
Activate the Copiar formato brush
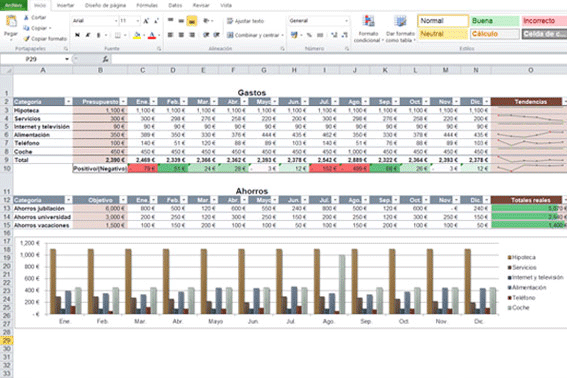[x=45, y=38]
